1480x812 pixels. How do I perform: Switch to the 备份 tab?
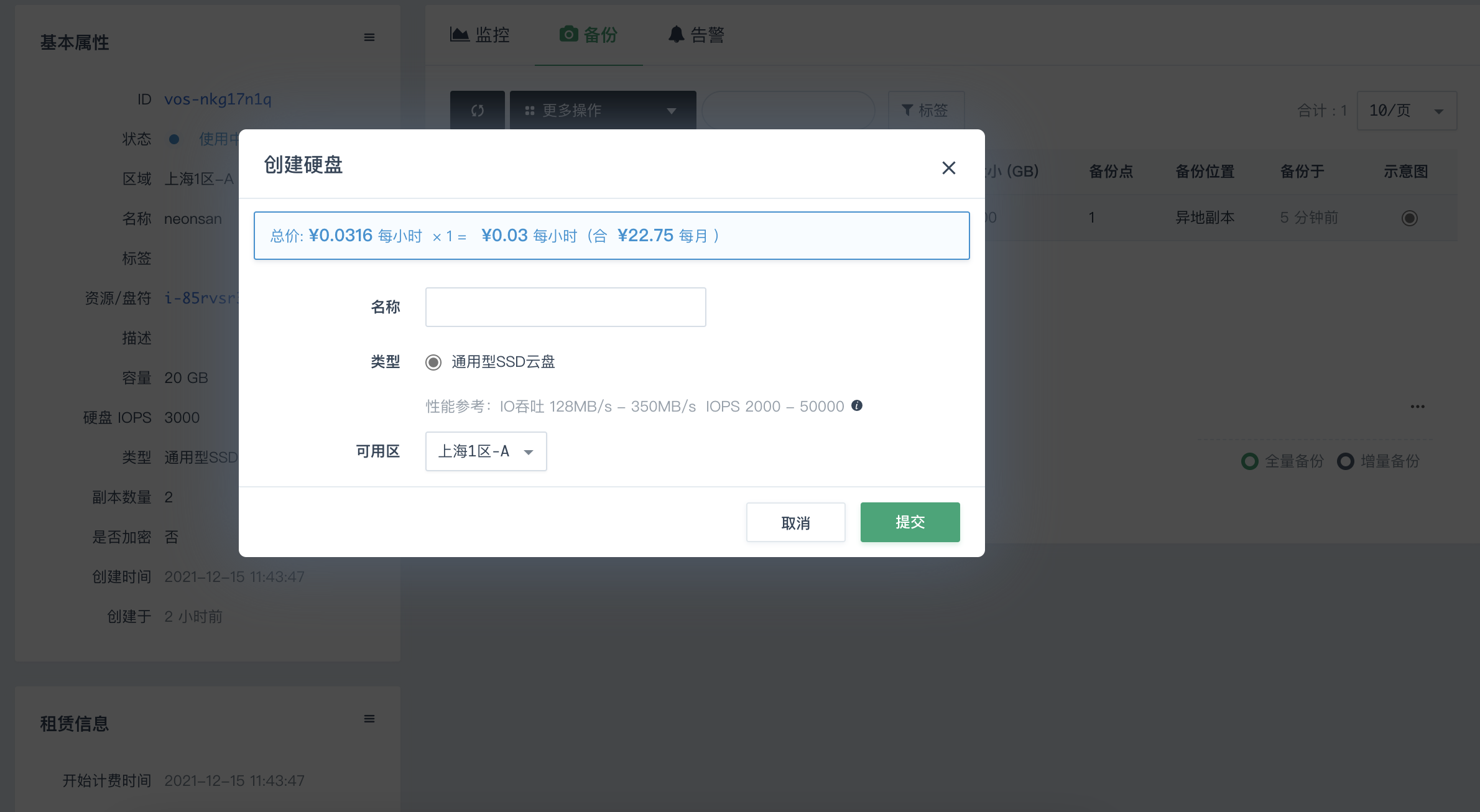click(x=588, y=35)
